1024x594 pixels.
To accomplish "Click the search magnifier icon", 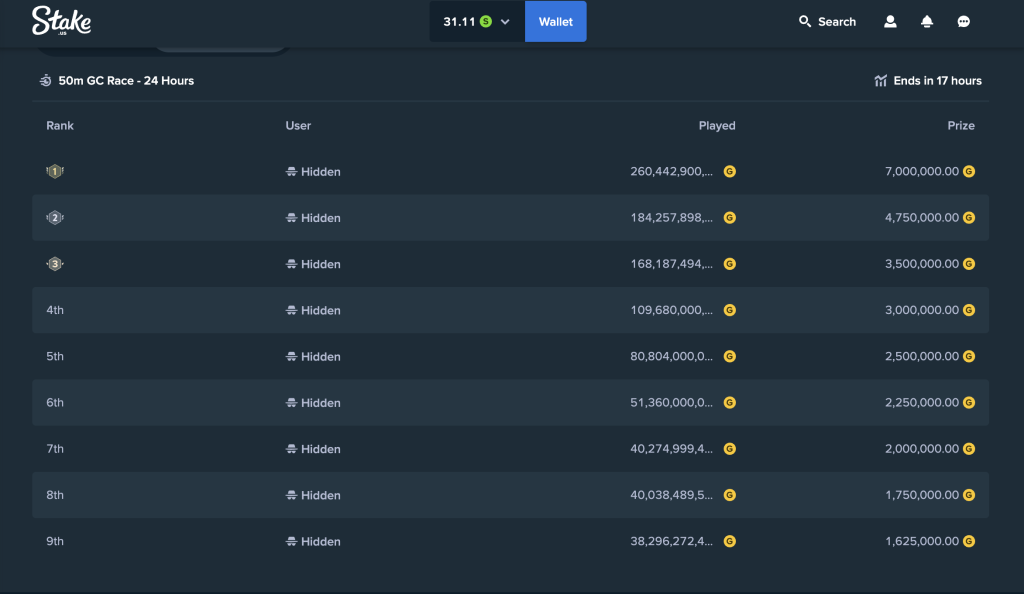I will (805, 22).
